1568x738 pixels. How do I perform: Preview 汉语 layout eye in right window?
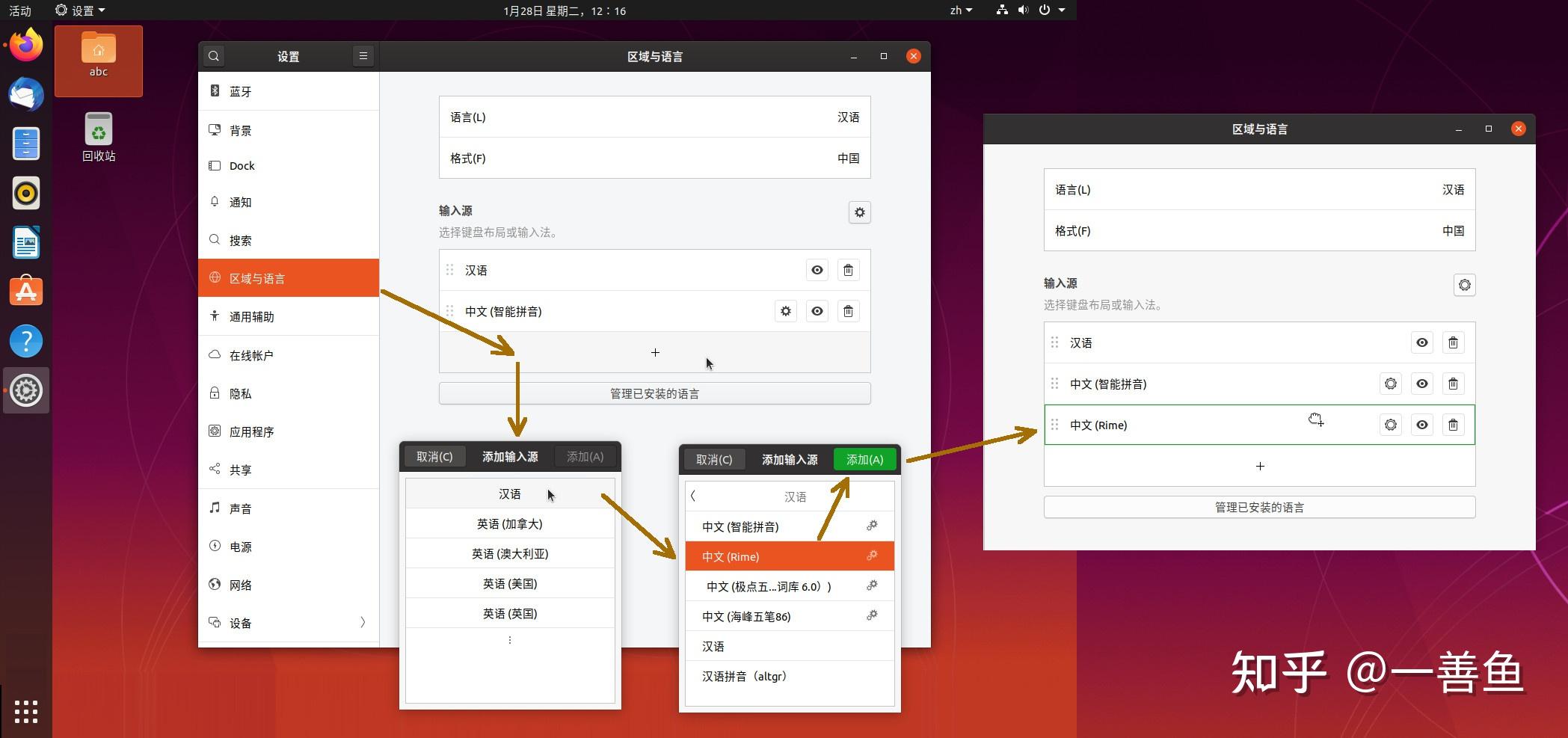[x=1422, y=342]
